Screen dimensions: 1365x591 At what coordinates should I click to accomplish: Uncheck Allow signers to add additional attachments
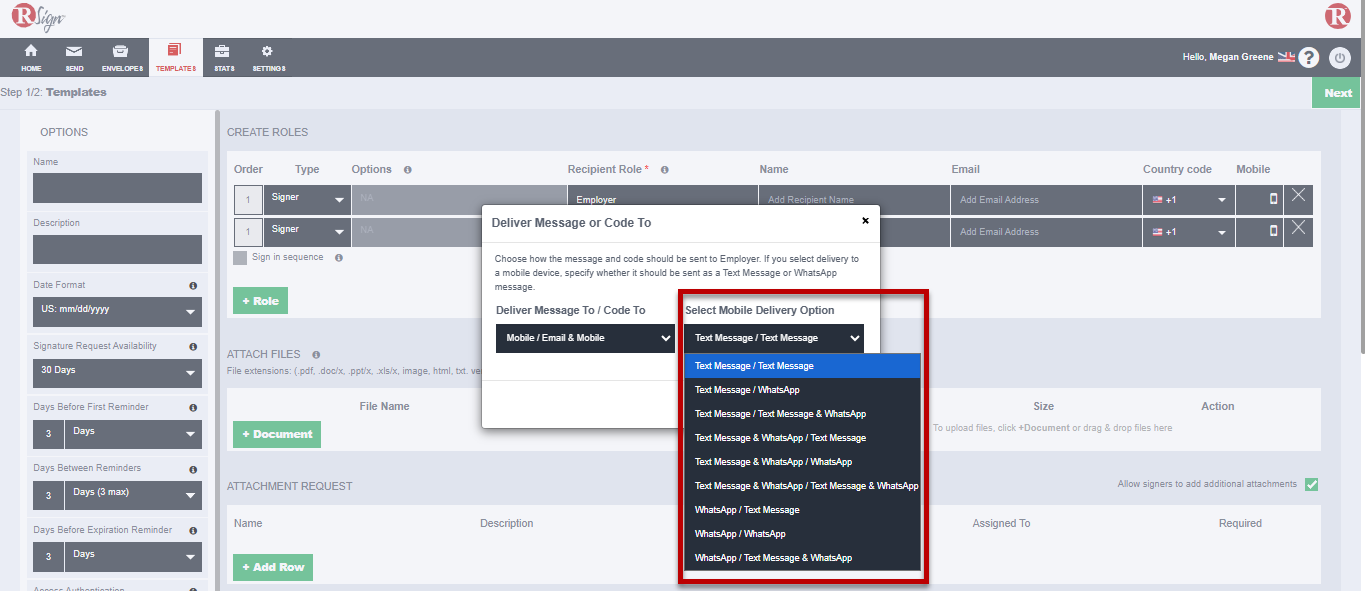tap(1311, 485)
